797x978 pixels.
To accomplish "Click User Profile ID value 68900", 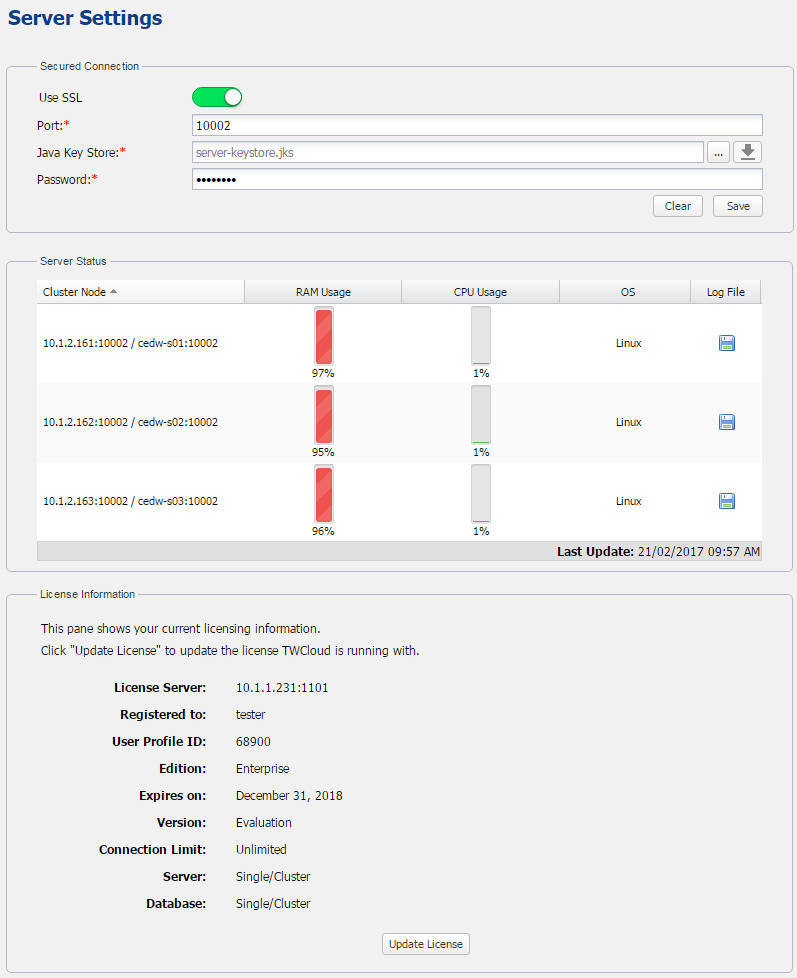I will tap(253, 742).
